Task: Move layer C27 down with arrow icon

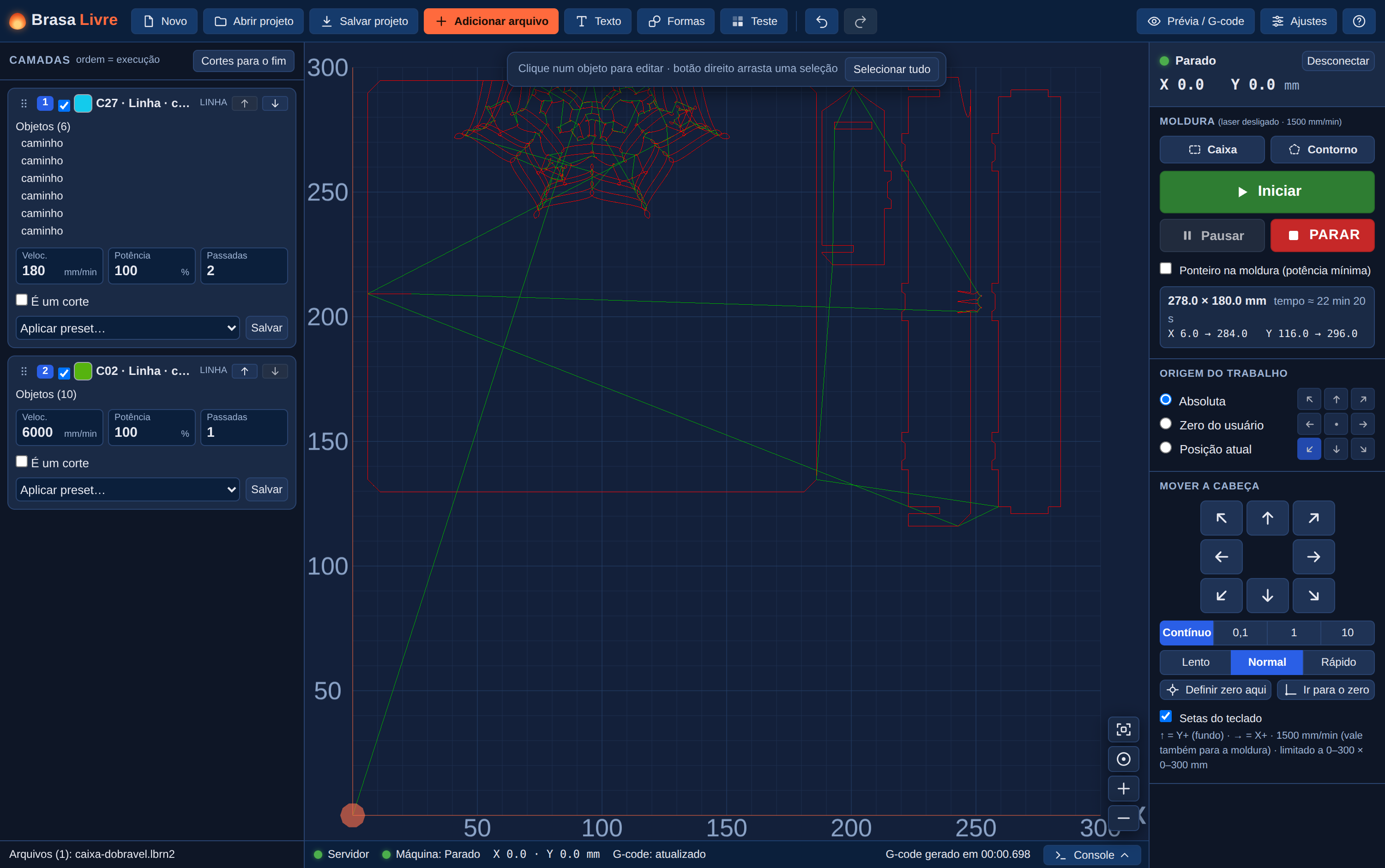Action: click(x=275, y=103)
